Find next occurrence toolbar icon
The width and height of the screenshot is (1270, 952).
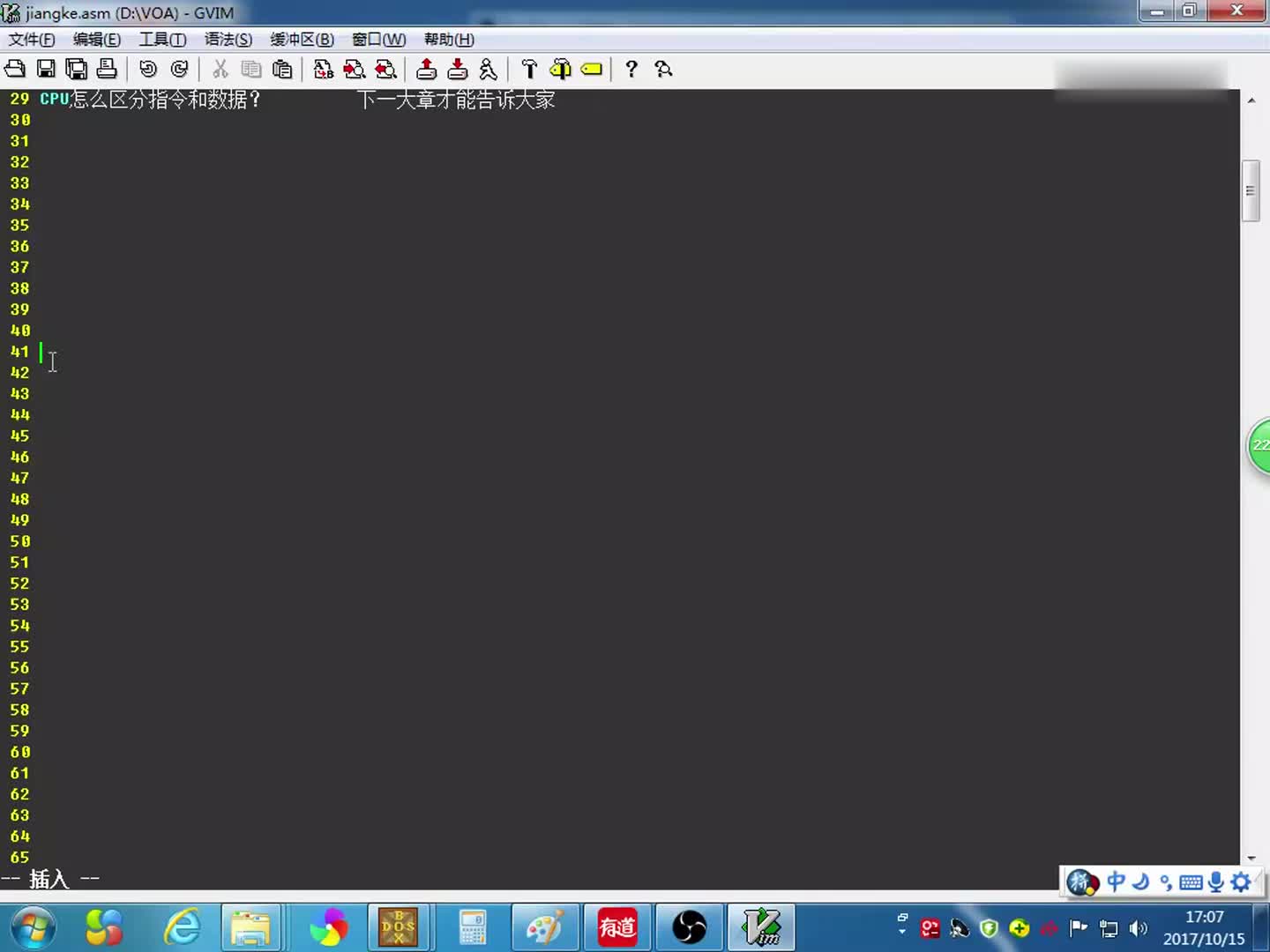point(355,69)
